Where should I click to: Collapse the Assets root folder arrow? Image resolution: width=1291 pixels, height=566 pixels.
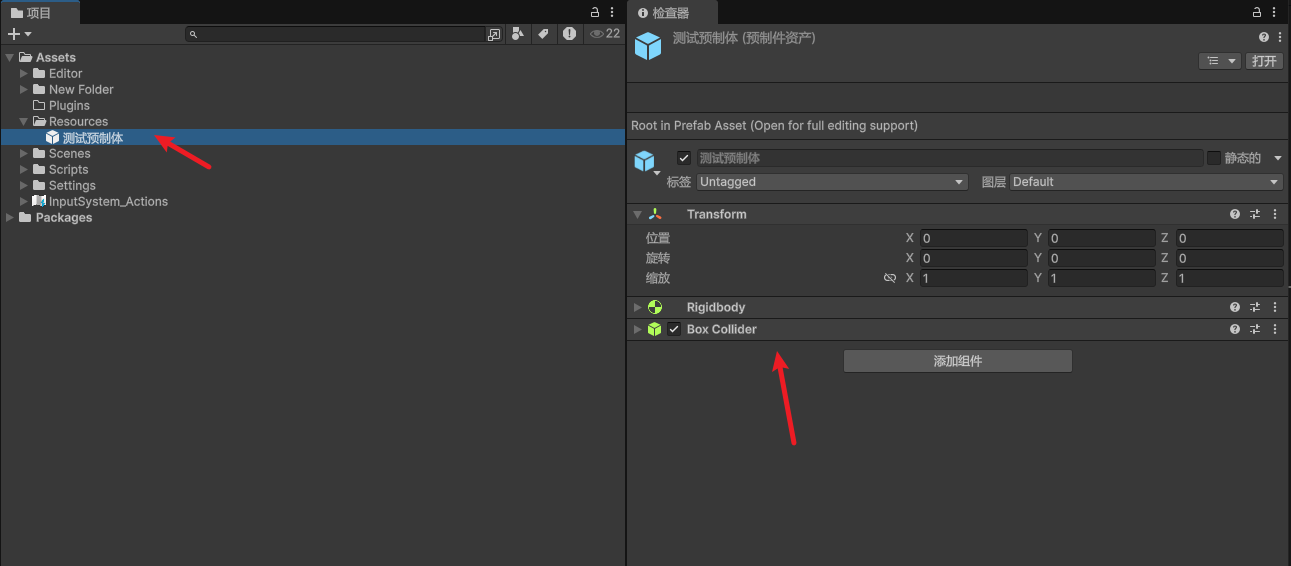10,58
